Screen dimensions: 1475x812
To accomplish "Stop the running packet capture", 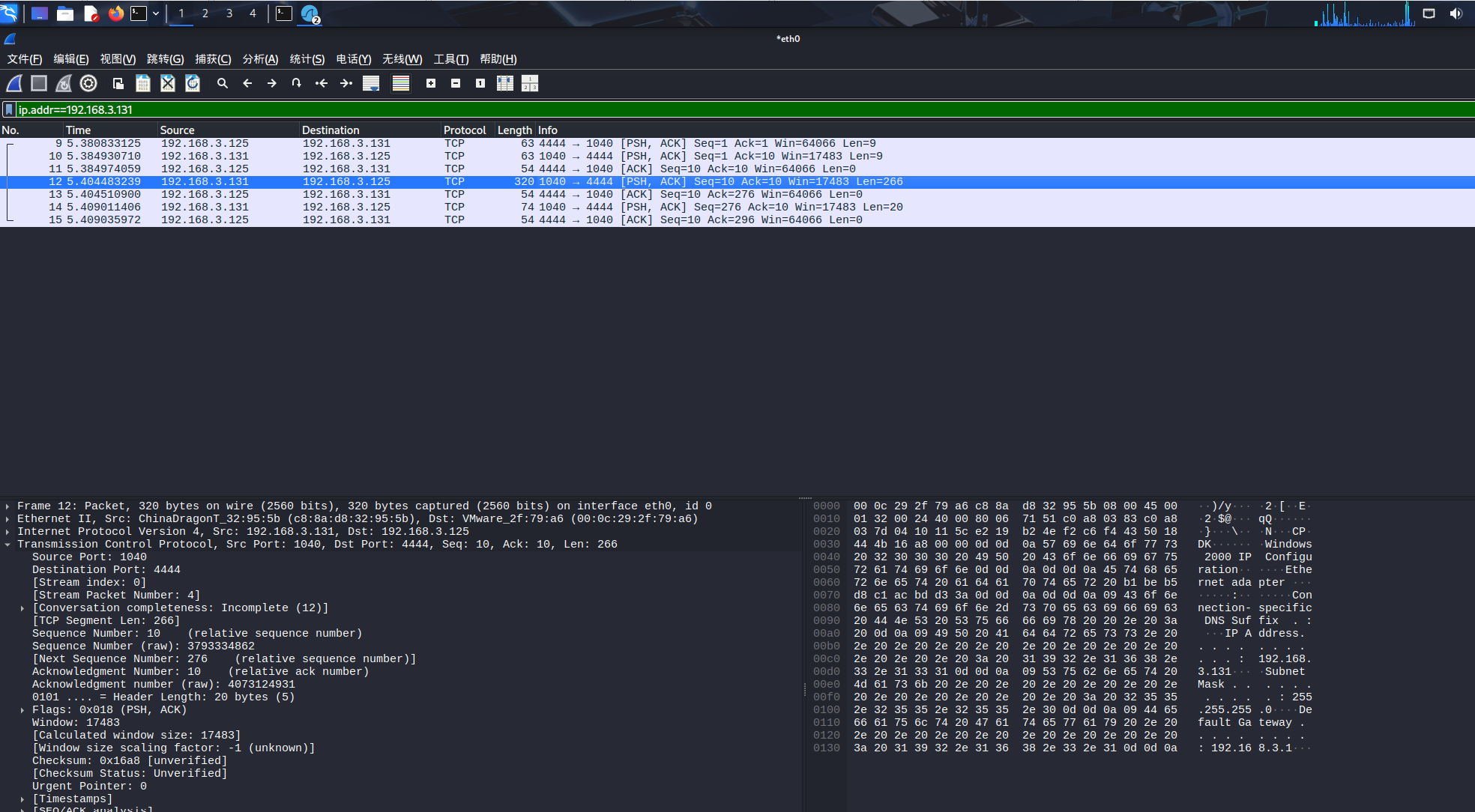I will pos(39,84).
